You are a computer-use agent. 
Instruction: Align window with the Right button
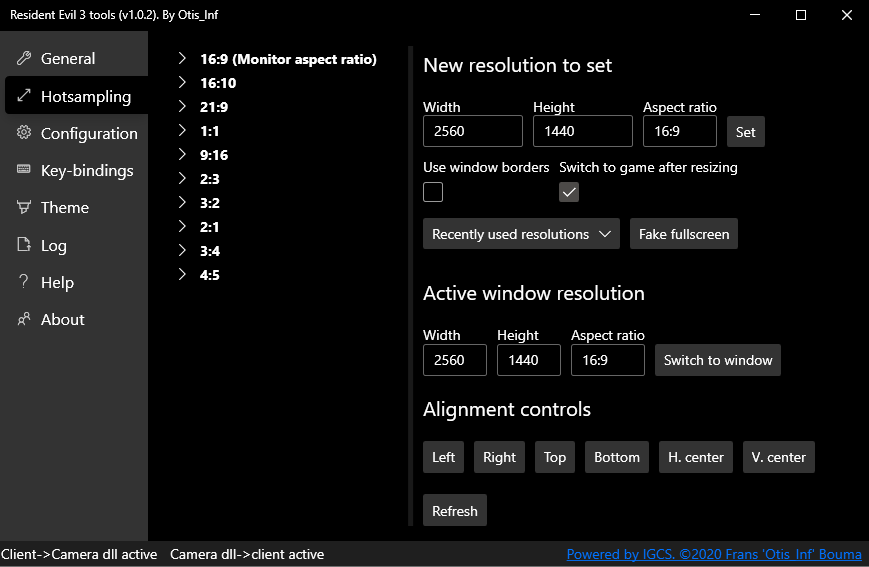pyautogui.click(x=499, y=457)
